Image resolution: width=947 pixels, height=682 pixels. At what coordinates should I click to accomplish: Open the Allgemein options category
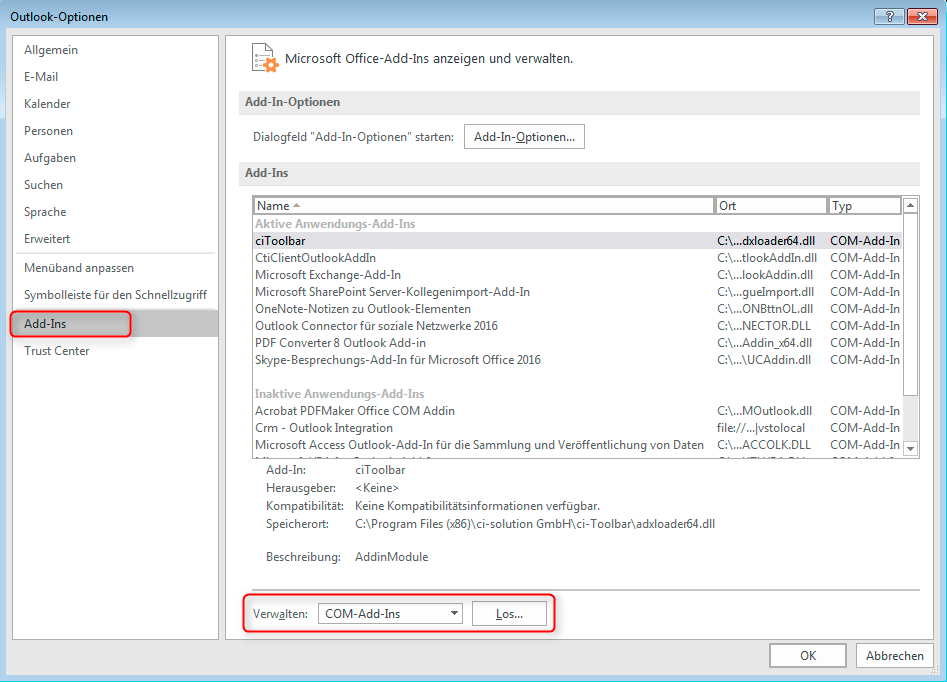(115, 50)
